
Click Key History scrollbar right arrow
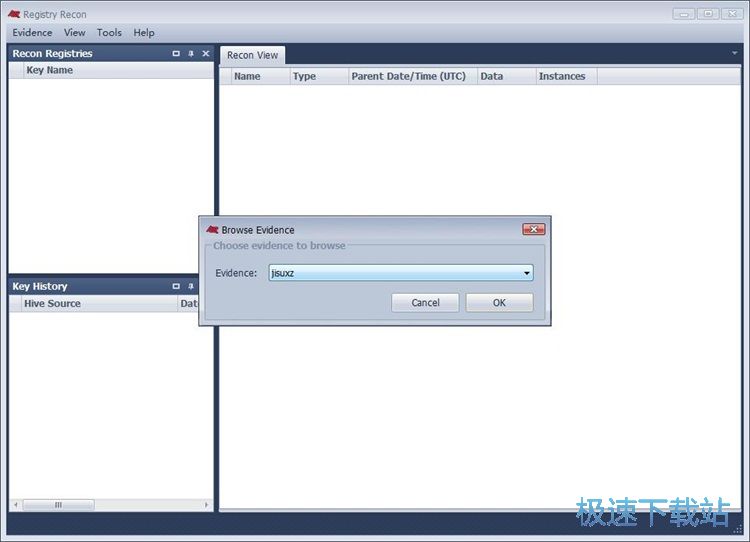click(x=206, y=505)
